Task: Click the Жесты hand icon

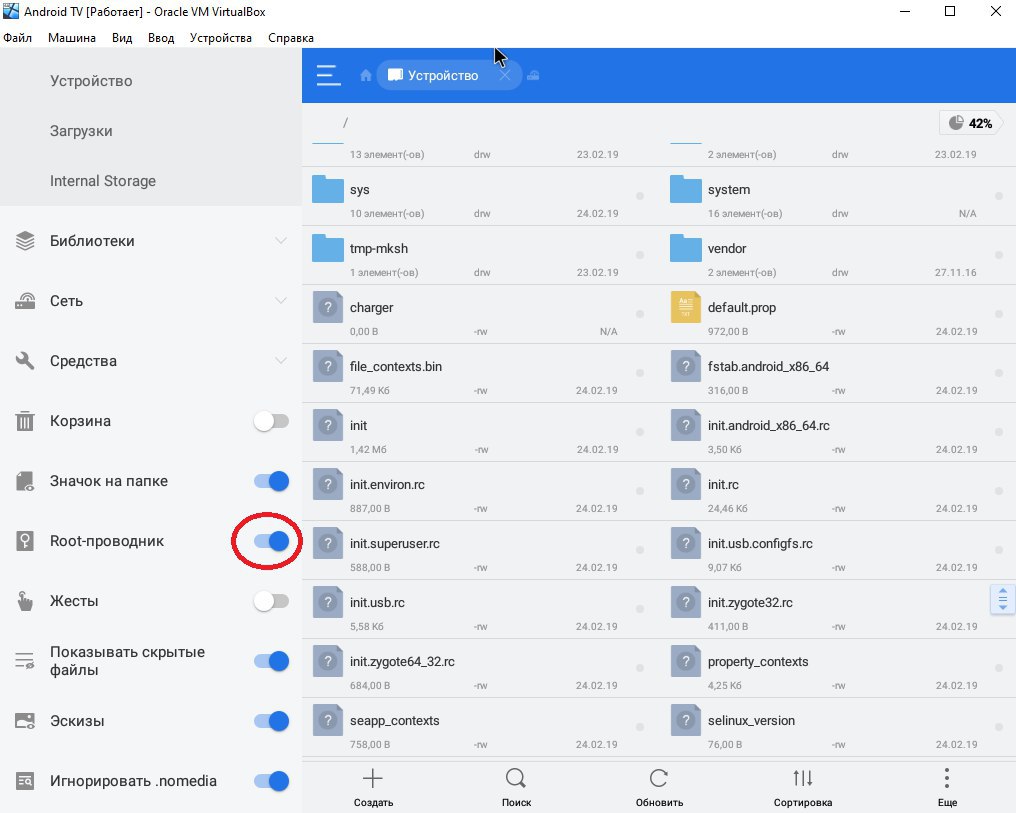Action: (25, 601)
